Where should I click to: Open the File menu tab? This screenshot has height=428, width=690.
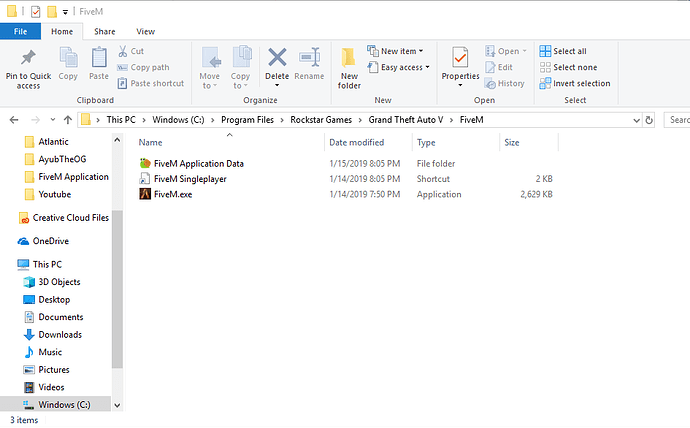coord(20,31)
